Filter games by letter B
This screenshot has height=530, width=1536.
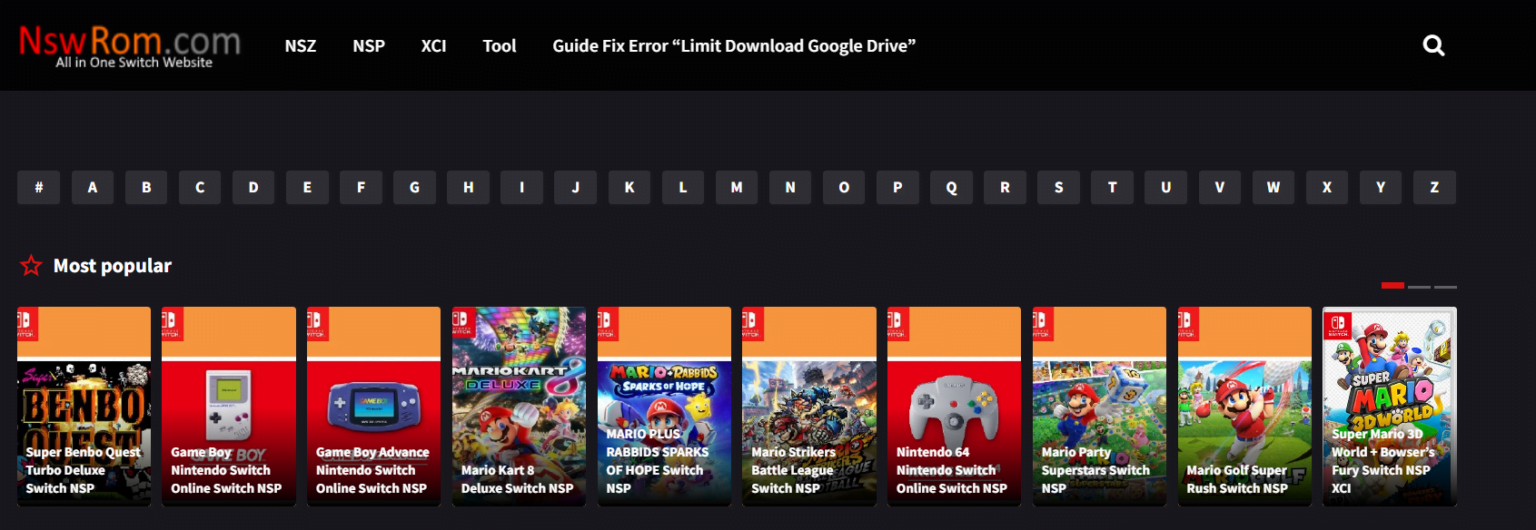pos(146,187)
